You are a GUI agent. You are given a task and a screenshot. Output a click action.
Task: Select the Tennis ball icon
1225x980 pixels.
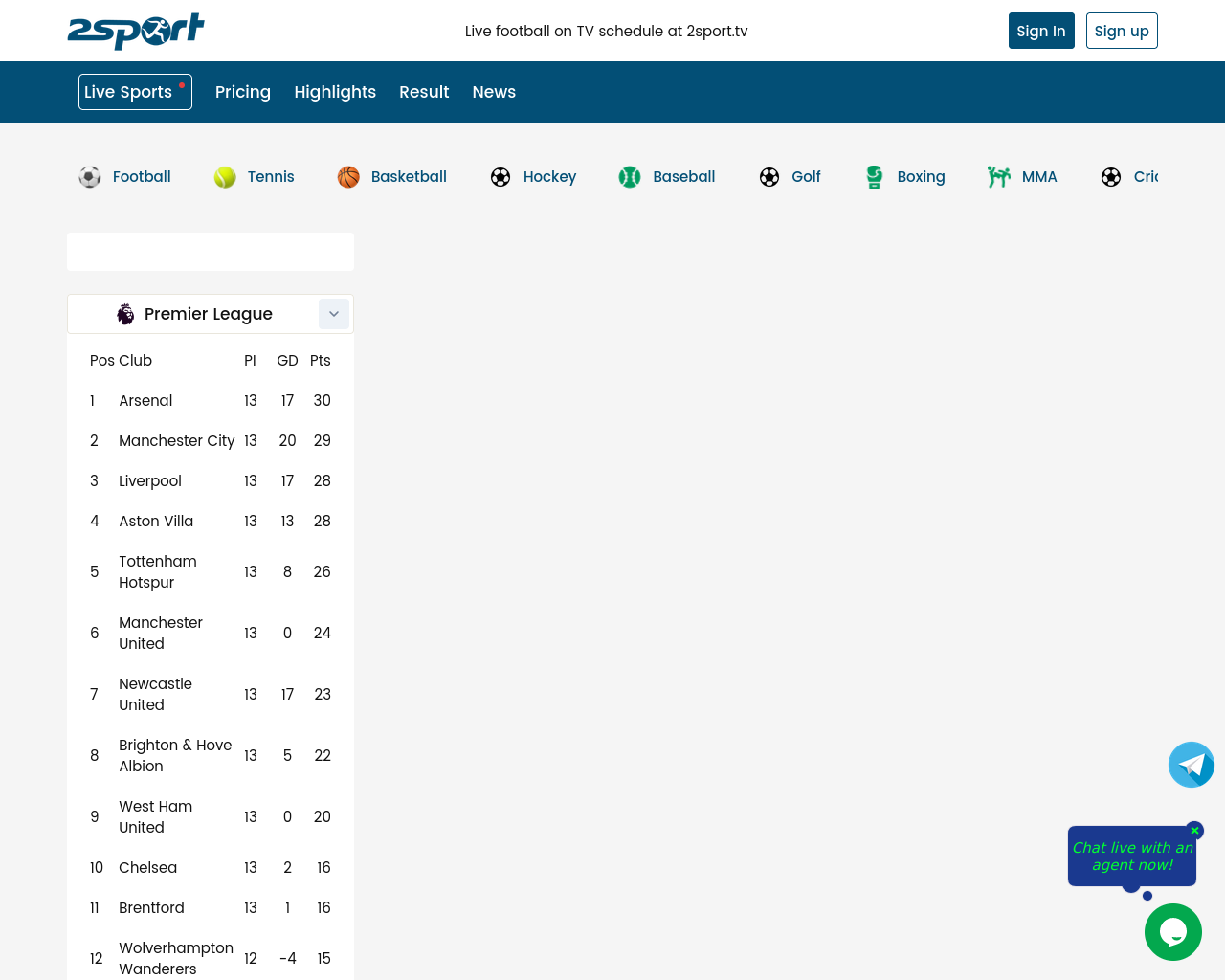[x=225, y=177]
